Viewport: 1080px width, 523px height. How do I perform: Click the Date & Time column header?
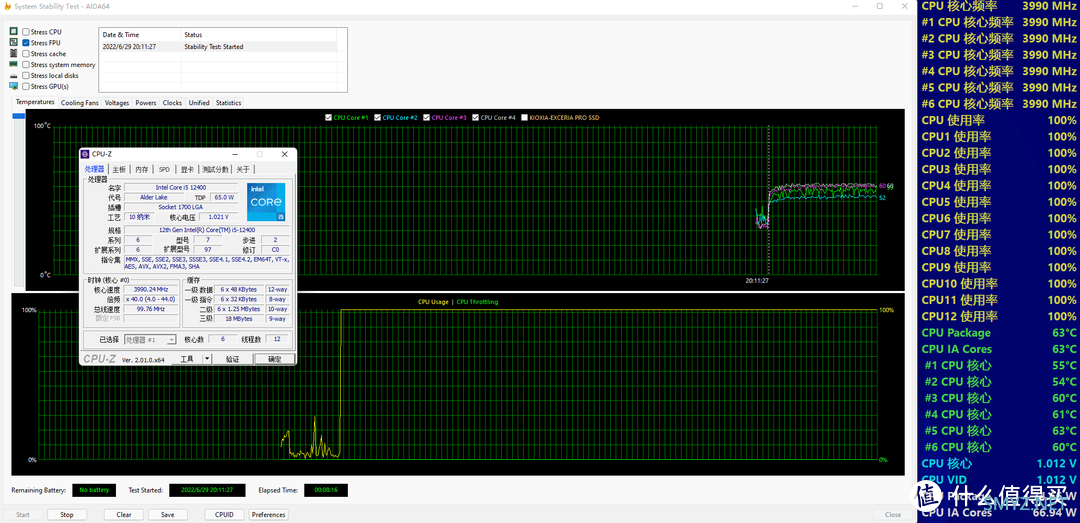click(x=140, y=34)
